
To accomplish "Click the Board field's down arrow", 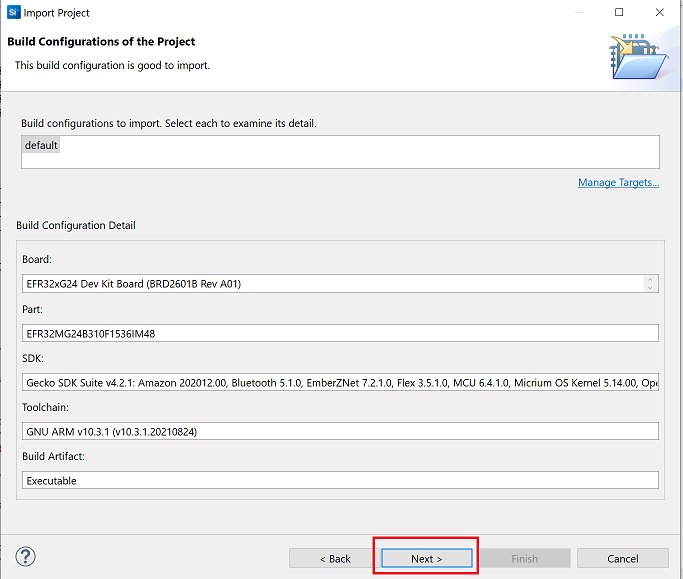I will [651, 288].
